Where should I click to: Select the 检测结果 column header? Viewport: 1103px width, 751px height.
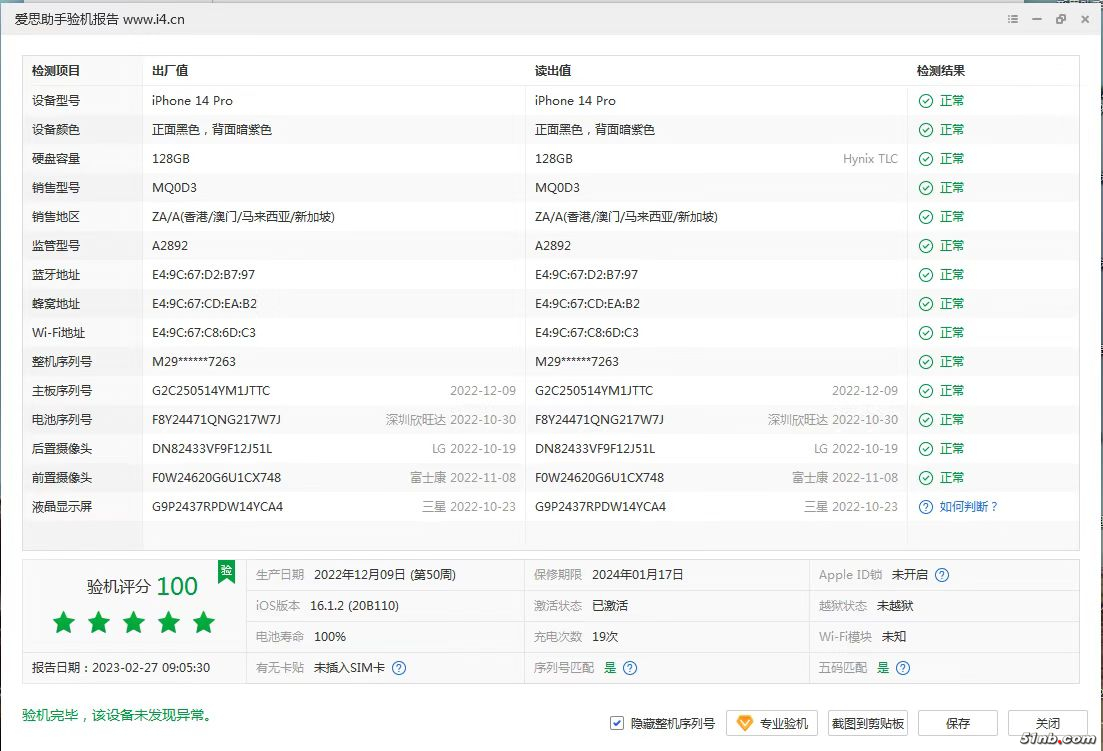940,71
